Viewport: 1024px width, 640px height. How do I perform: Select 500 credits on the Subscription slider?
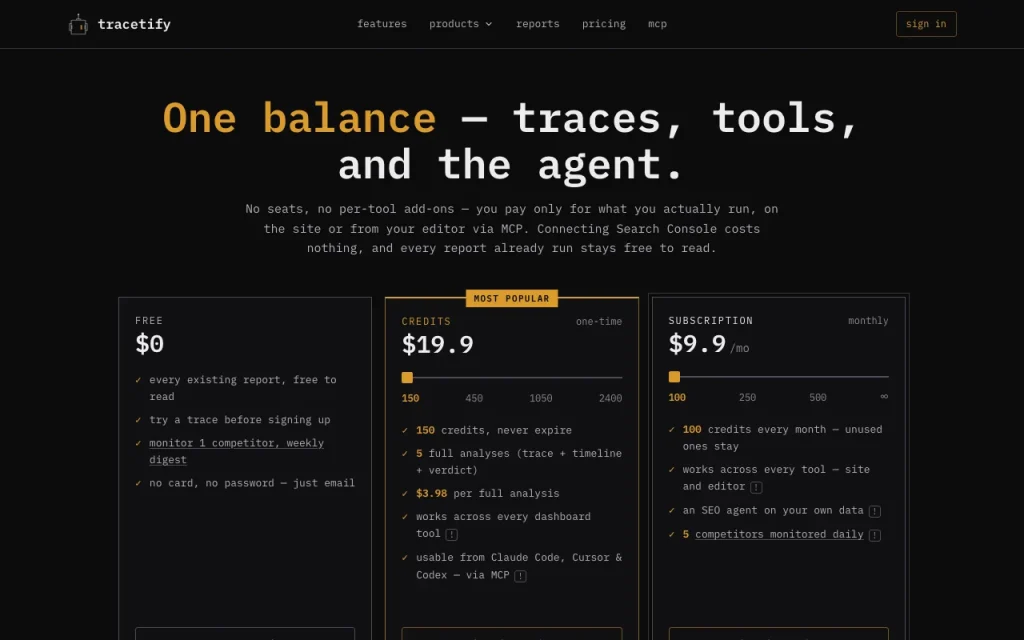818,397
